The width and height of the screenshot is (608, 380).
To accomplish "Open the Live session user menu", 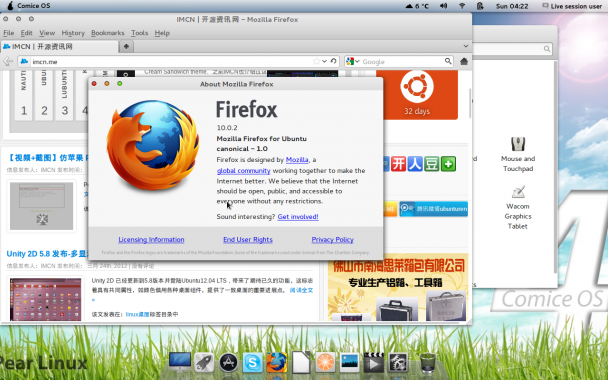I will [x=572, y=6].
